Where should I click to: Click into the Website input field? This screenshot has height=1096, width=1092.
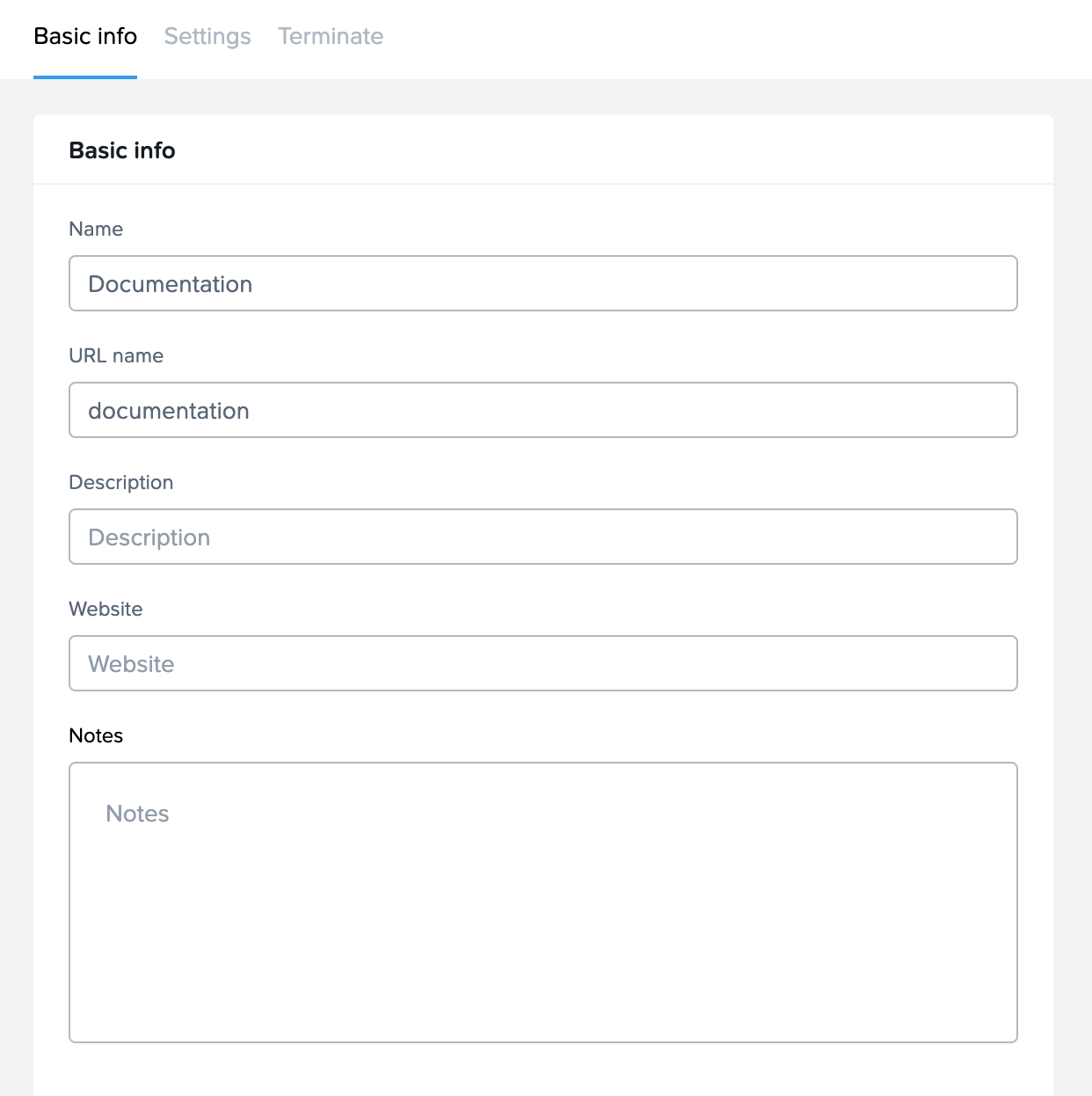click(542, 663)
